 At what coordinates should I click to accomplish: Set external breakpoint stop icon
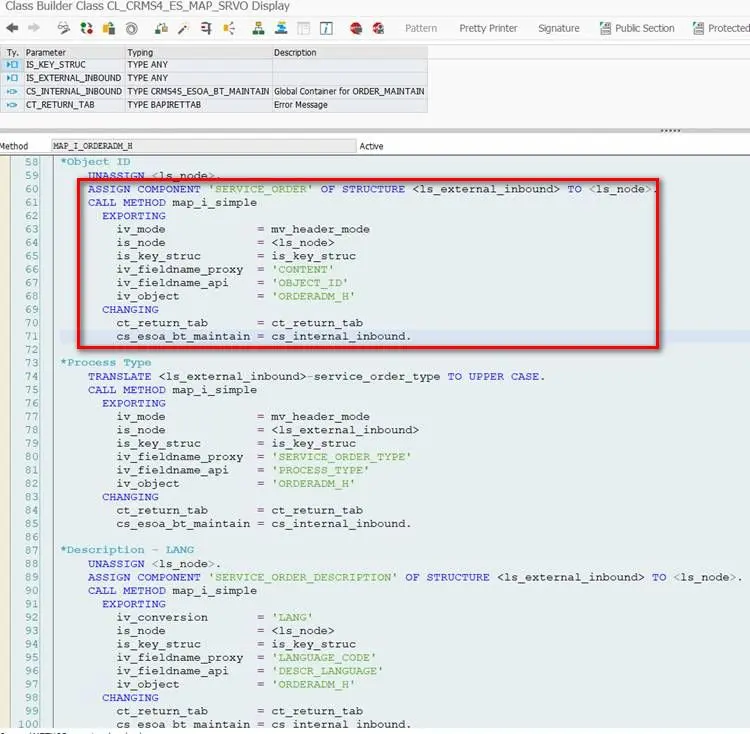(378, 29)
